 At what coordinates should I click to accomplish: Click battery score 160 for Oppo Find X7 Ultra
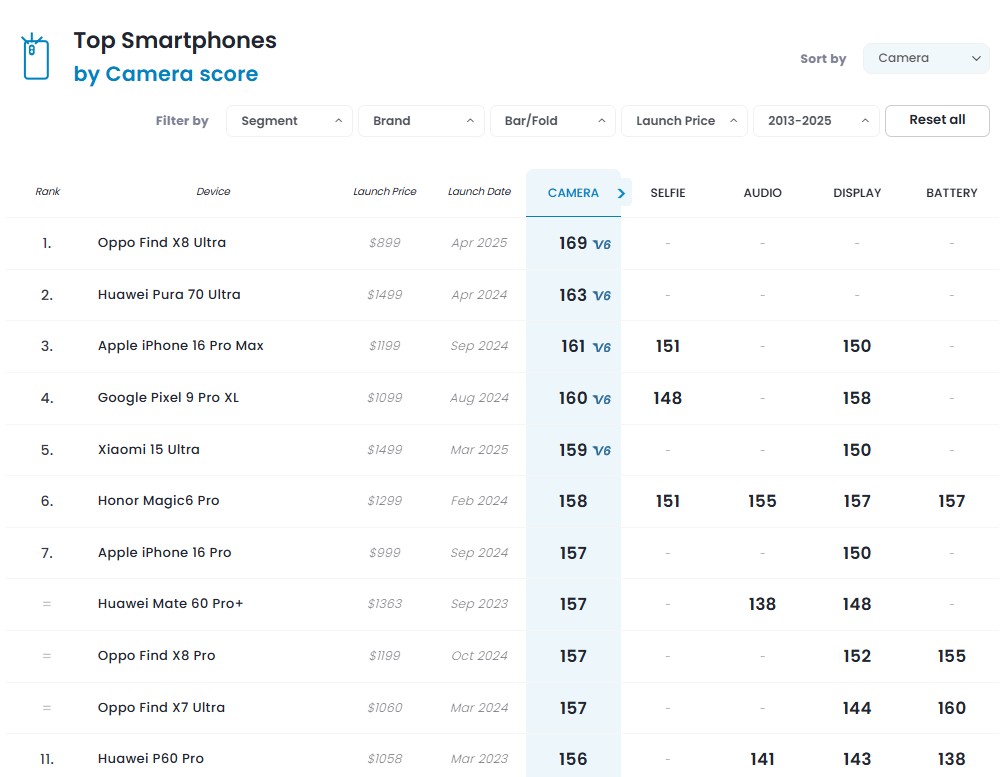(x=951, y=708)
